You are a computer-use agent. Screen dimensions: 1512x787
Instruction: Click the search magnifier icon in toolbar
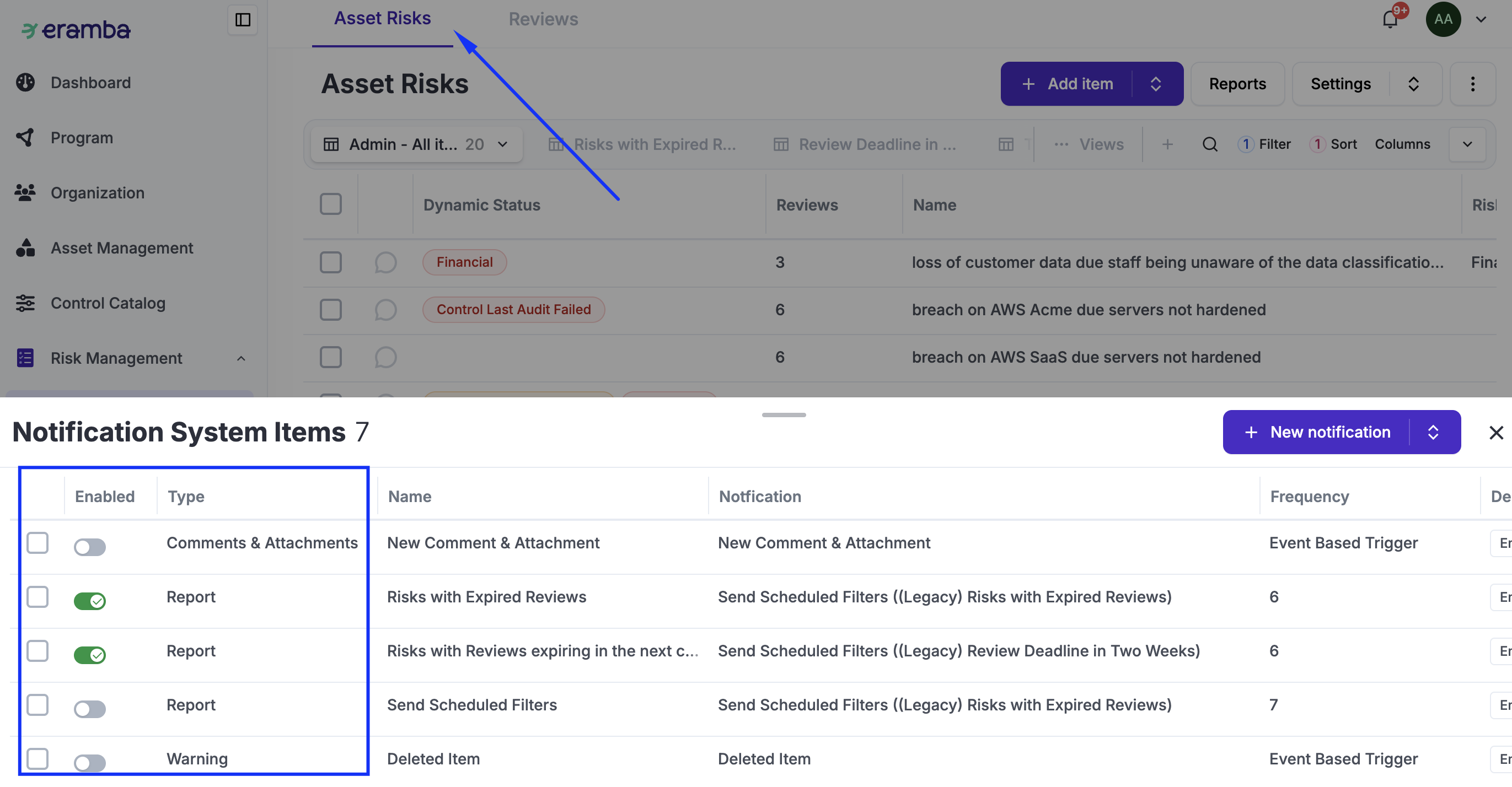coord(1210,144)
